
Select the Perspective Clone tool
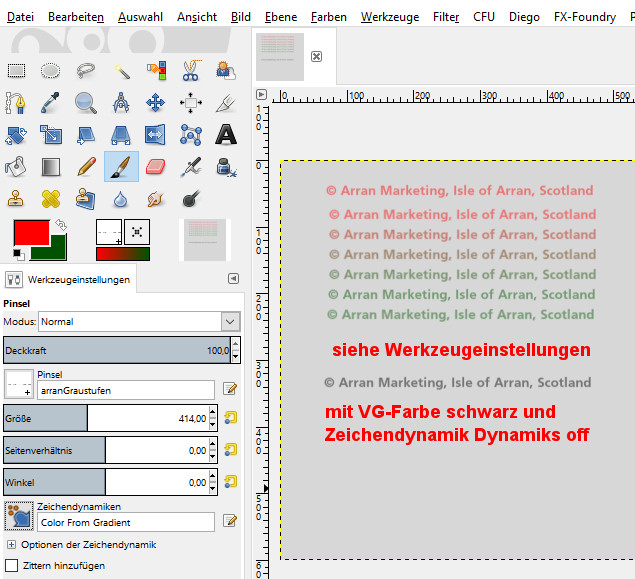[x=86, y=199]
